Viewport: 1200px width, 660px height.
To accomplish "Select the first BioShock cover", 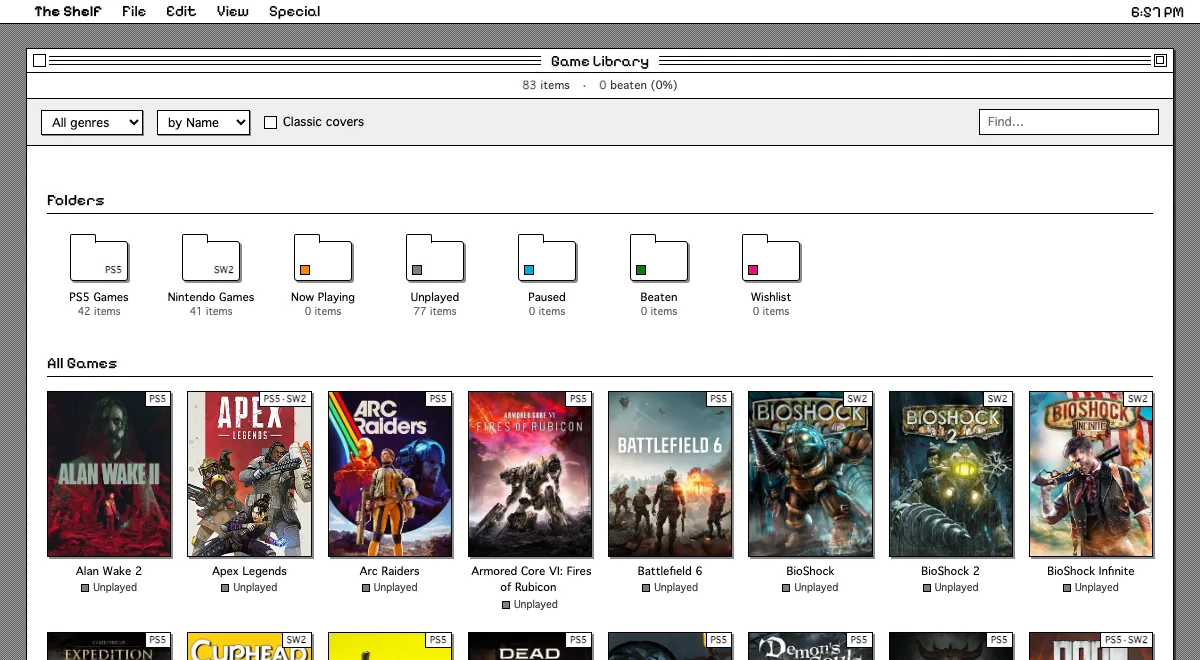I will (810, 474).
